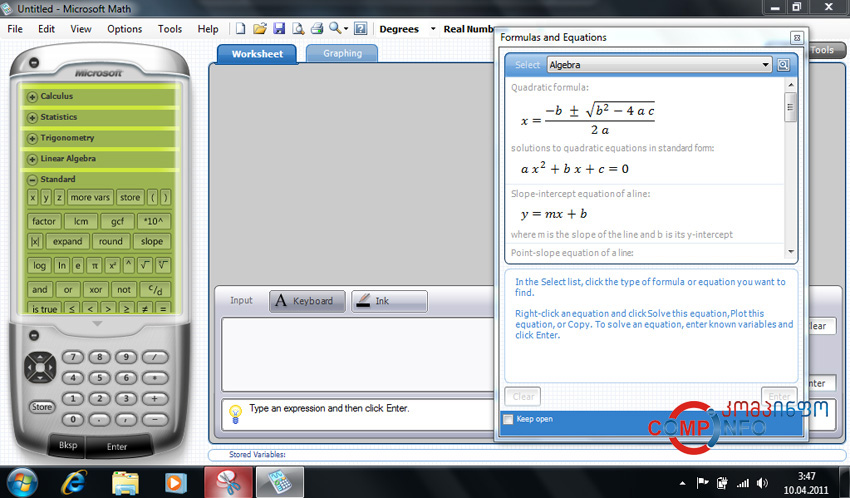850x498 pixels.
Task: Click the c/d fraction key
Action: (155, 290)
